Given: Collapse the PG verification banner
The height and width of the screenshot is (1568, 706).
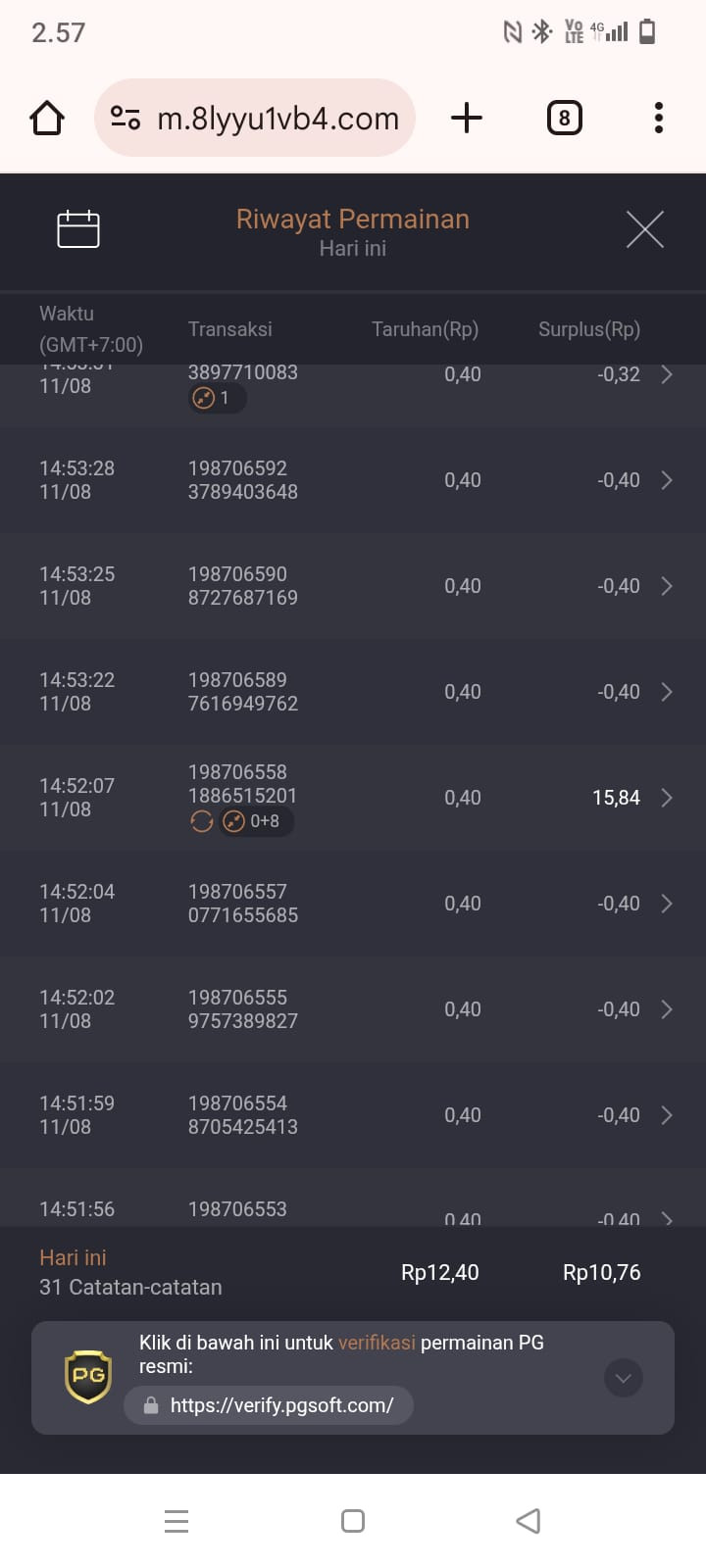Looking at the screenshot, I should coord(624,1378).
